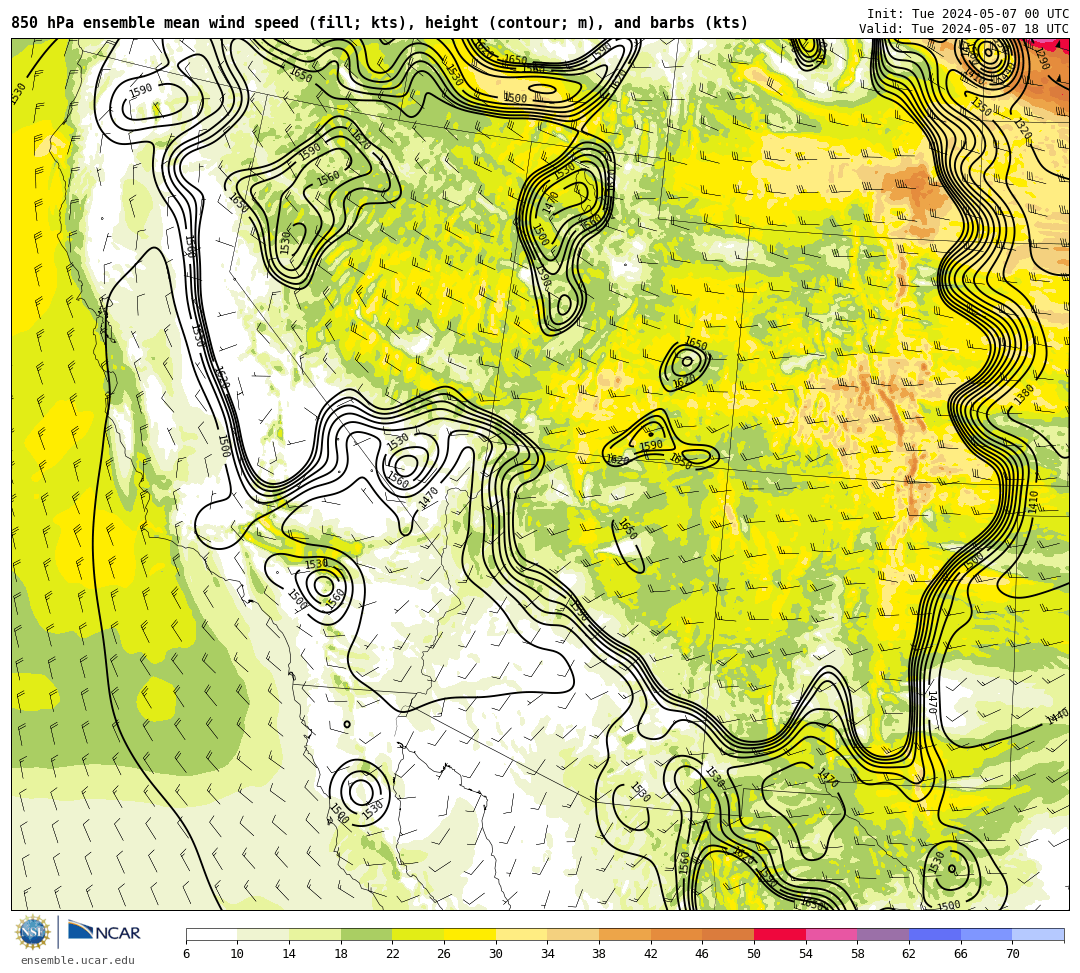The width and height of the screenshot is (1080, 973).
Task: Pick the pale yellow 30–34 kts swatch
Action: pos(521,934)
